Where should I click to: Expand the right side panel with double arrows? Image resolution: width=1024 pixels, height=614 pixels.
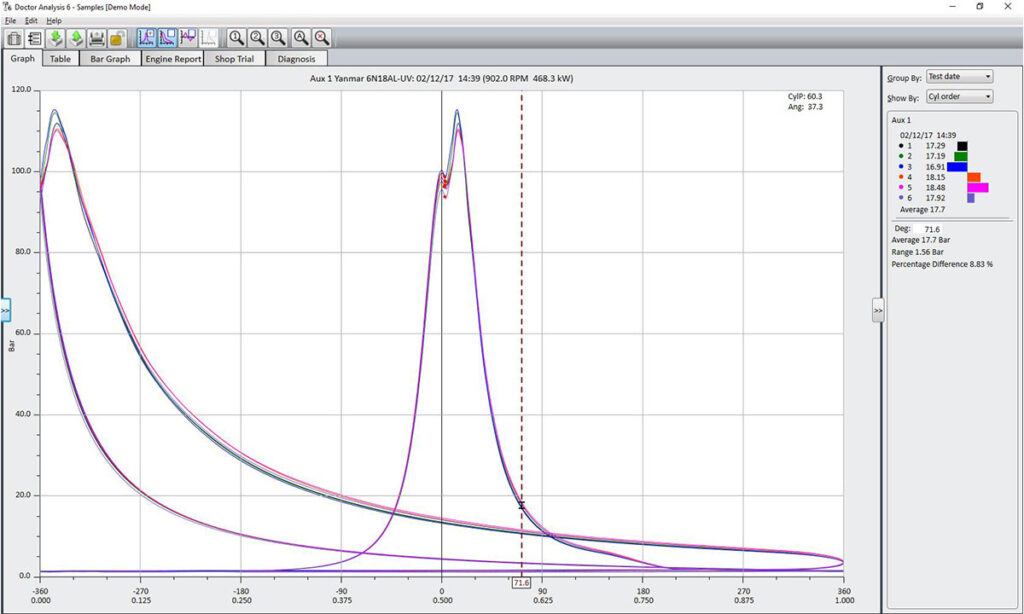click(x=877, y=311)
